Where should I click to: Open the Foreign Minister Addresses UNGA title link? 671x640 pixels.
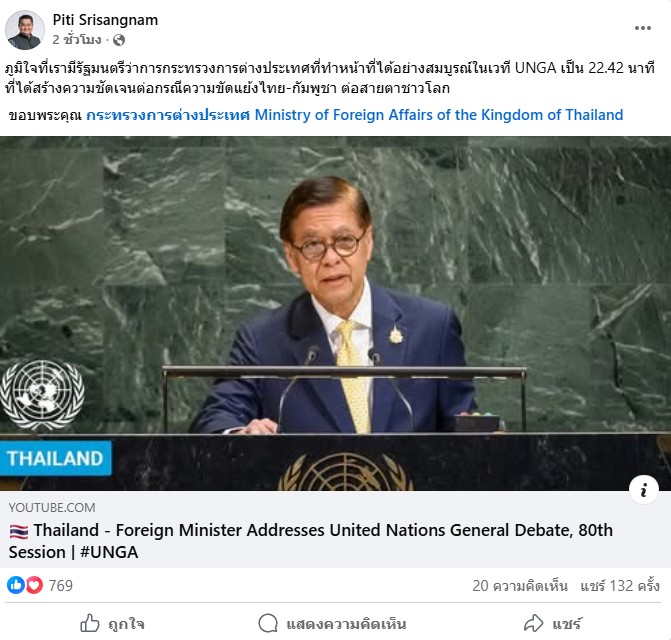point(311,541)
